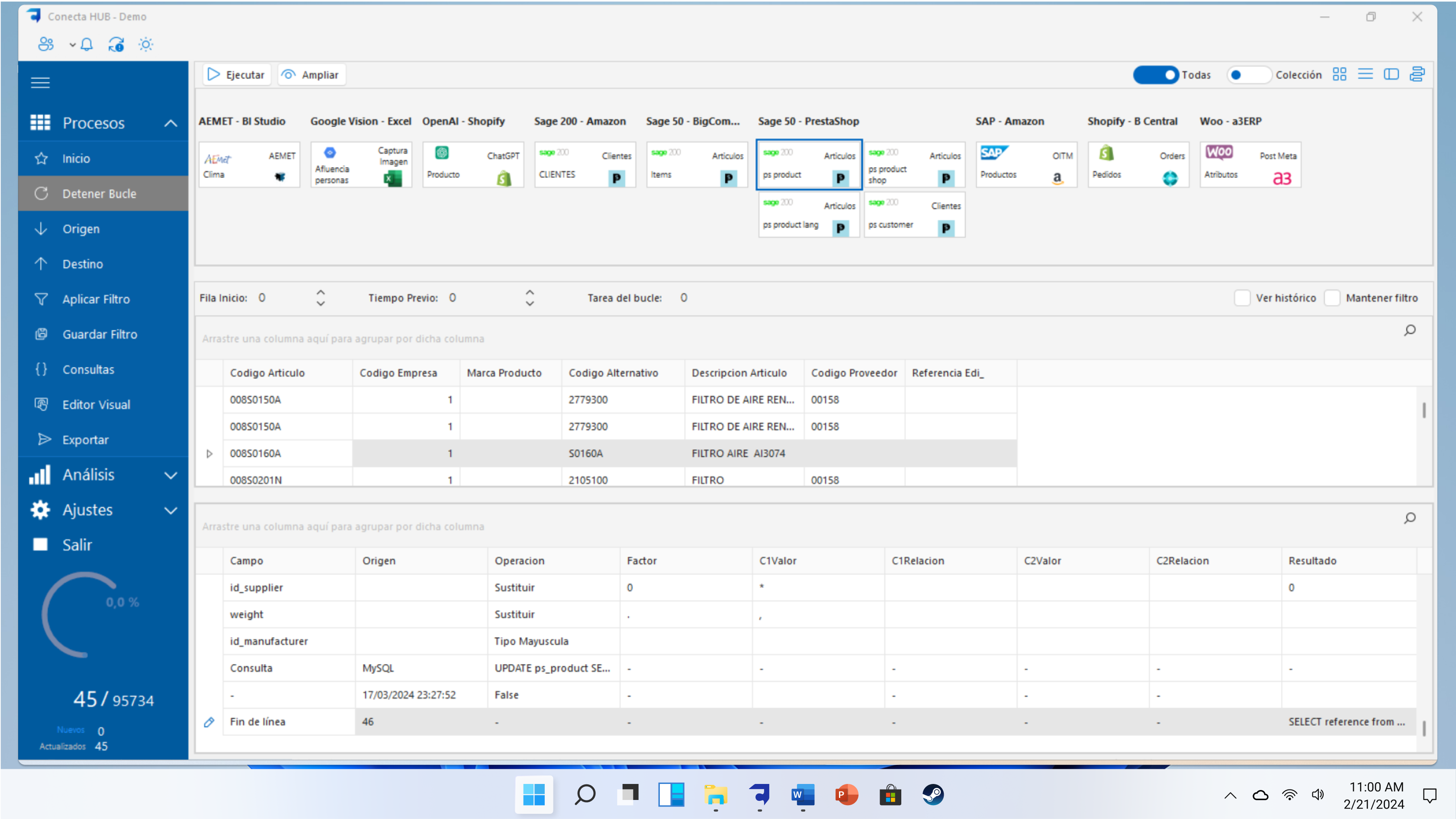The width and height of the screenshot is (1456, 819).
Task: Select the ps customer process tile
Action: coord(914,215)
